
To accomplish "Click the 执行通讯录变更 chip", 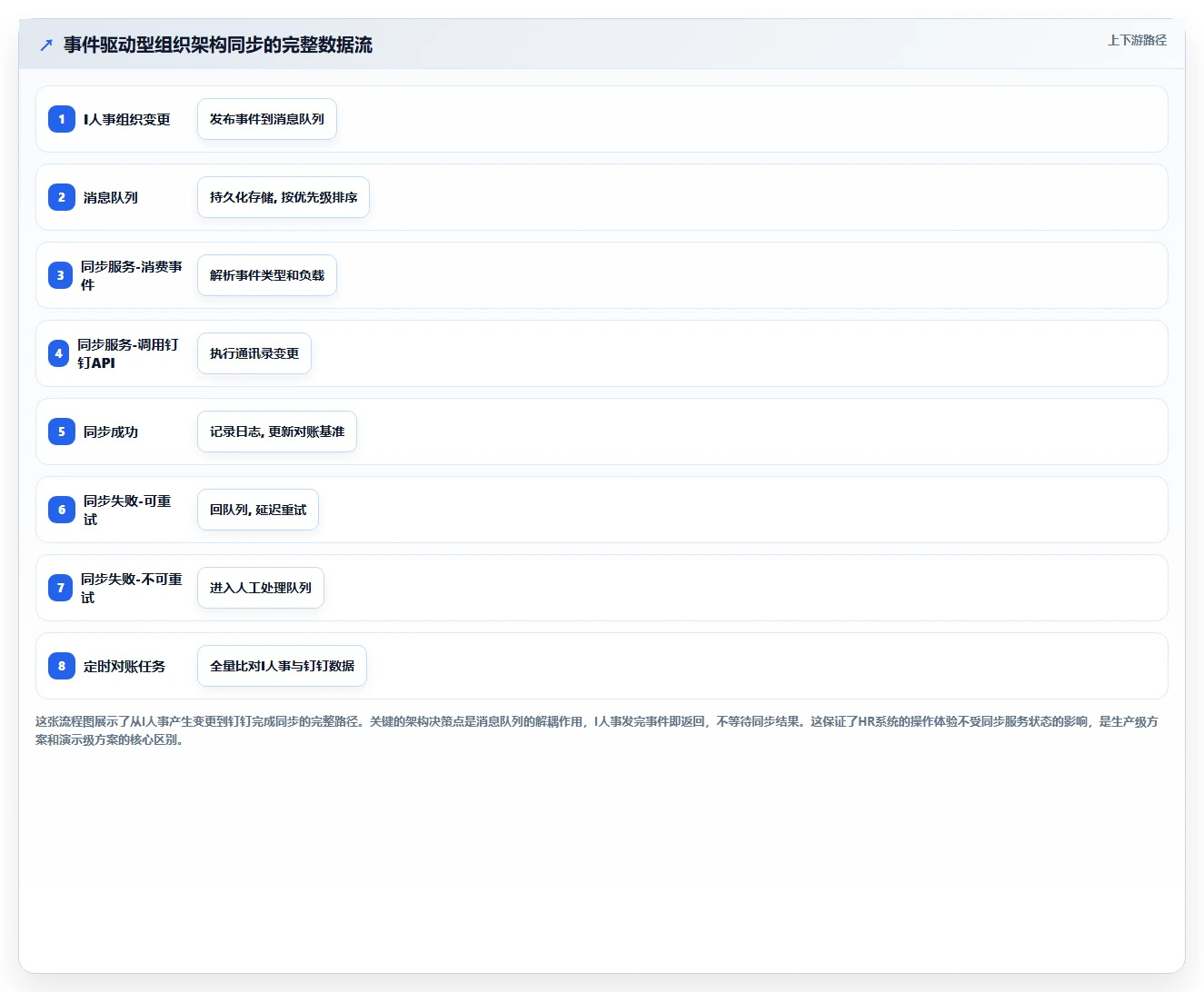I will point(254,353).
